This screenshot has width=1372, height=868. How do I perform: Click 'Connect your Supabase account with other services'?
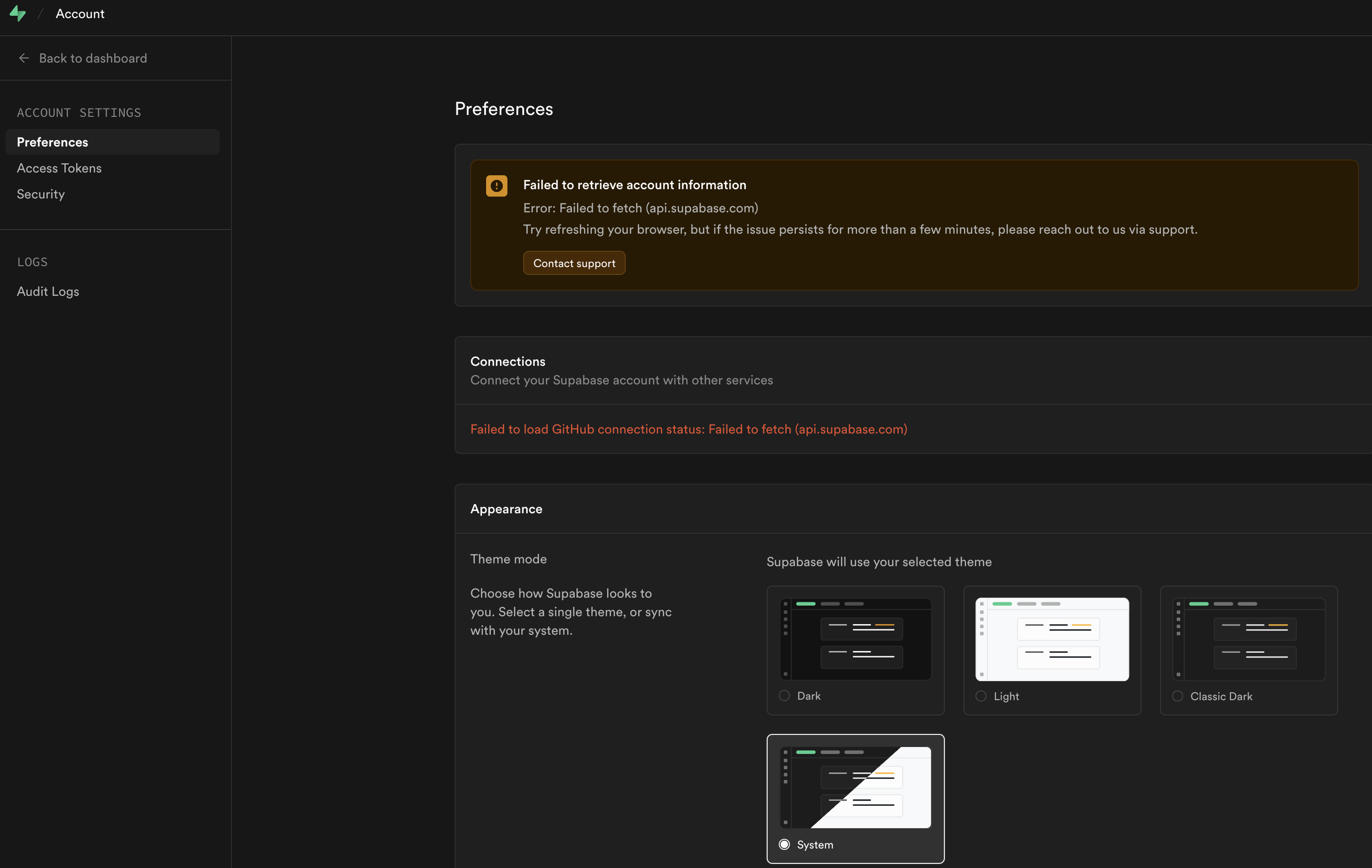tap(621, 380)
